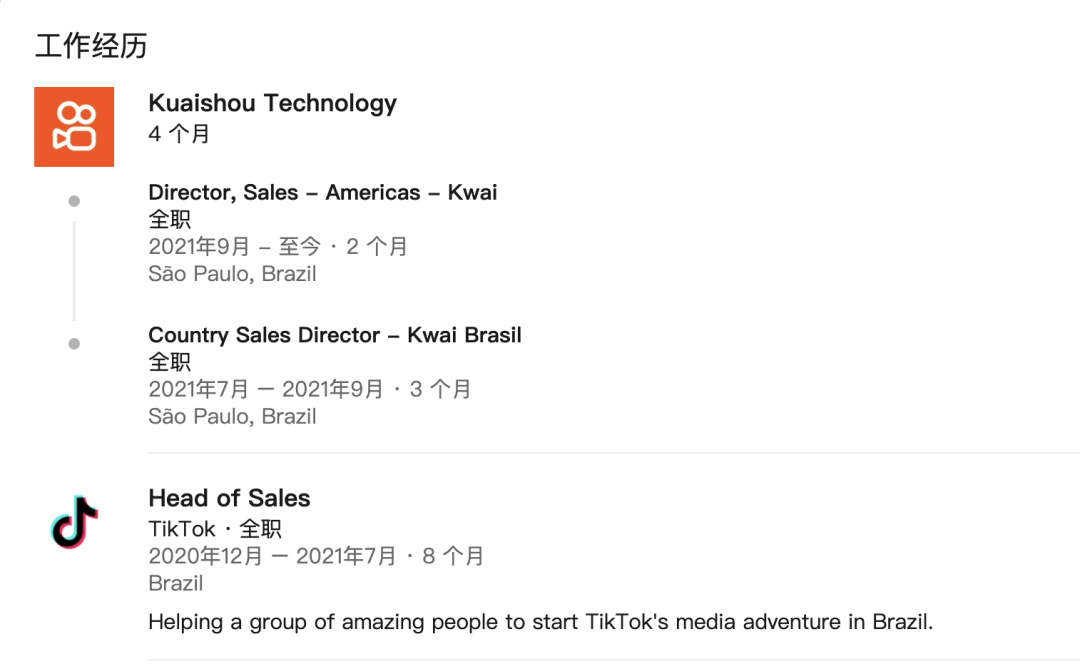Viewport: 1080px width, 669px height.
Task: Click the "4 个月" total duration text
Action: (x=179, y=134)
